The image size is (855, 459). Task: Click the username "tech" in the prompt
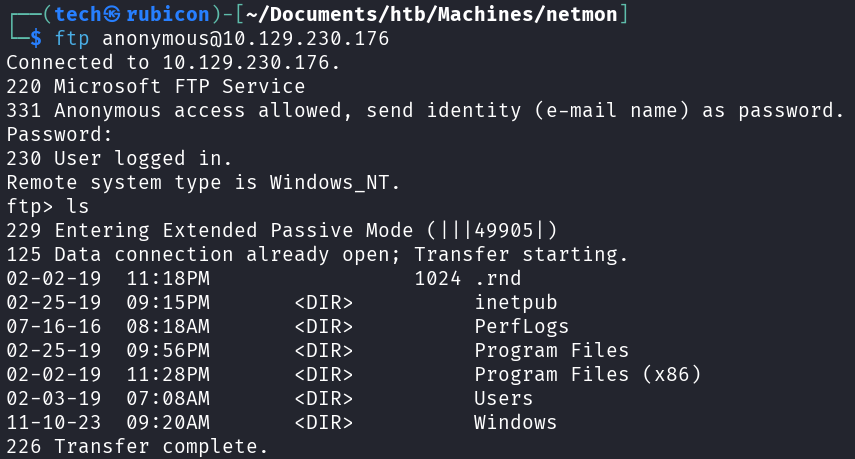click(x=77, y=14)
